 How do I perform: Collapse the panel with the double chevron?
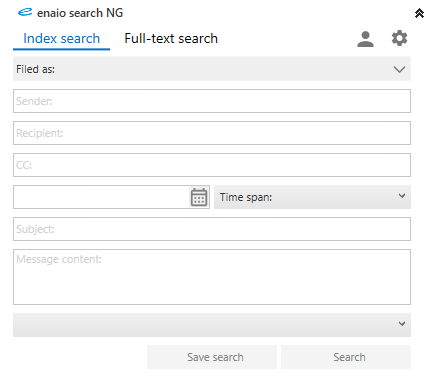[419, 13]
